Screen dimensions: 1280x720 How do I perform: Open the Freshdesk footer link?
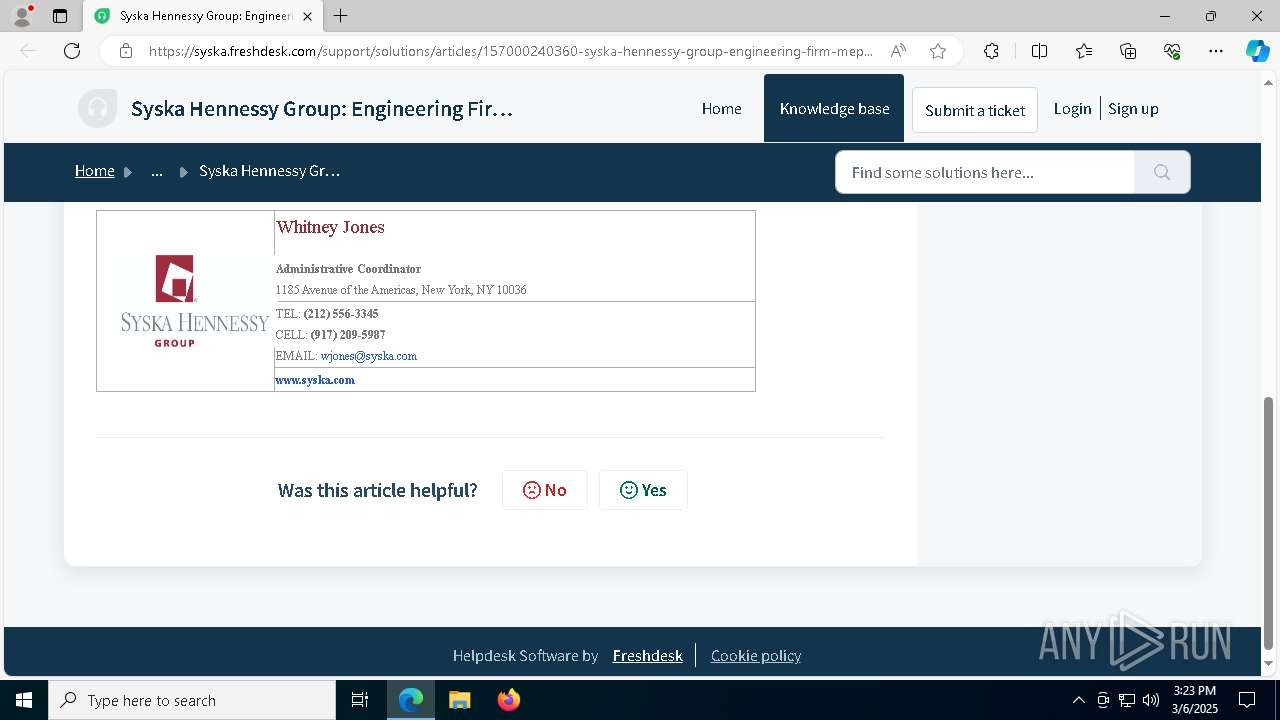[648, 656]
